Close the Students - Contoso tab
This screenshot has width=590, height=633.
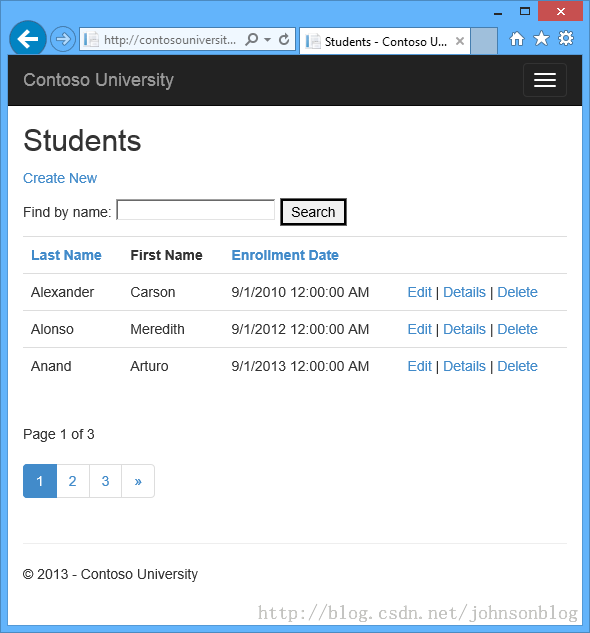460,41
